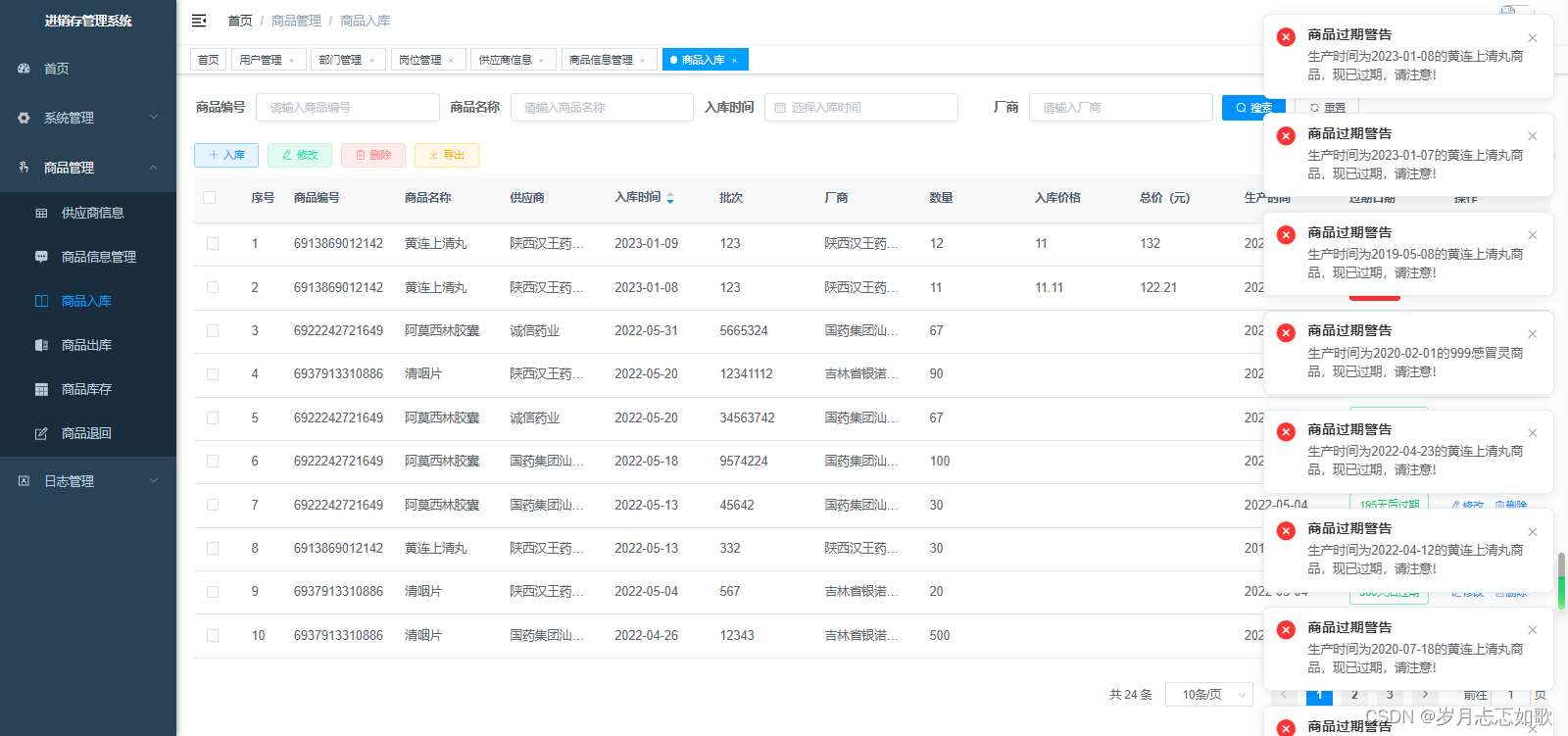Check the row 2 checkbox
The height and width of the screenshot is (736, 1568).
point(213,287)
